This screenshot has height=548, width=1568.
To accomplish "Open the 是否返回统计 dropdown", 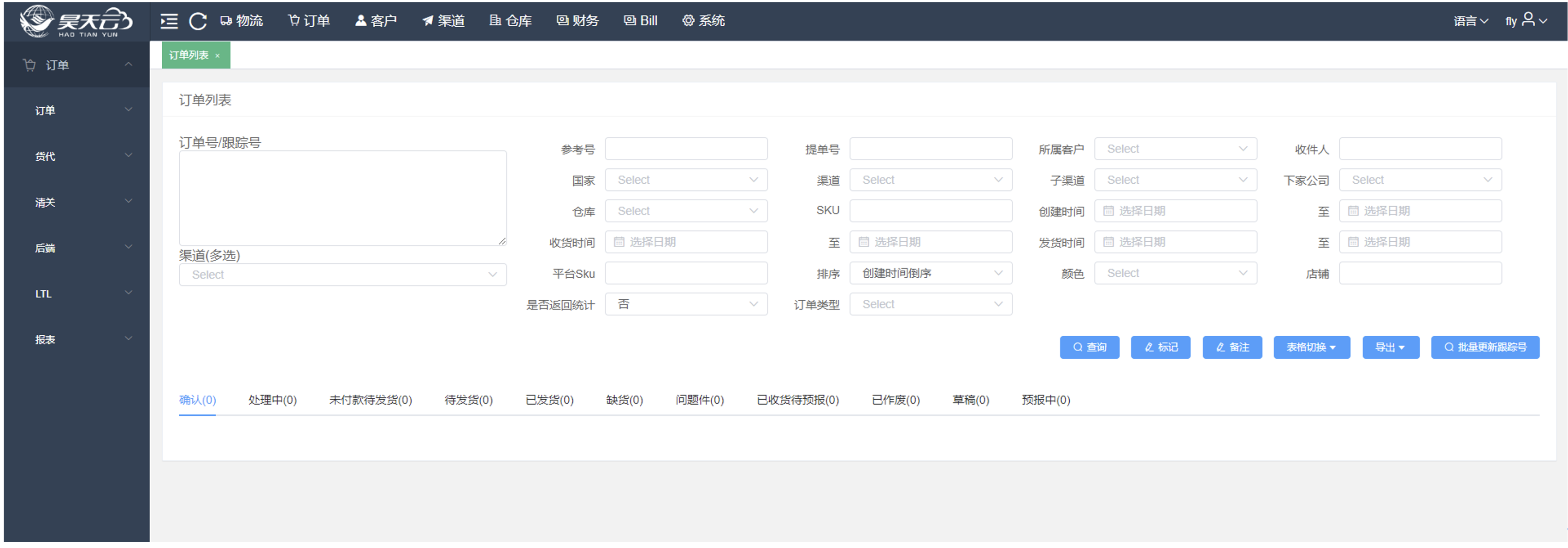I will click(x=686, y=304).
